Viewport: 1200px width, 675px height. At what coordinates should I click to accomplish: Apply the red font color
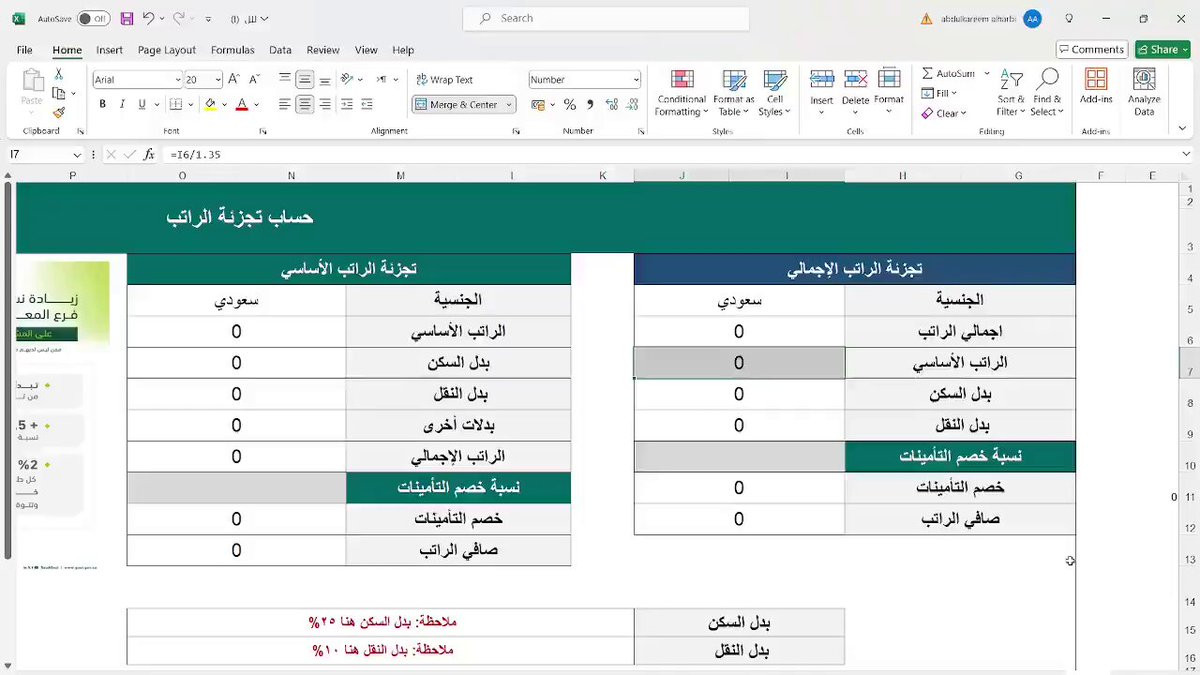pos(242,104)
